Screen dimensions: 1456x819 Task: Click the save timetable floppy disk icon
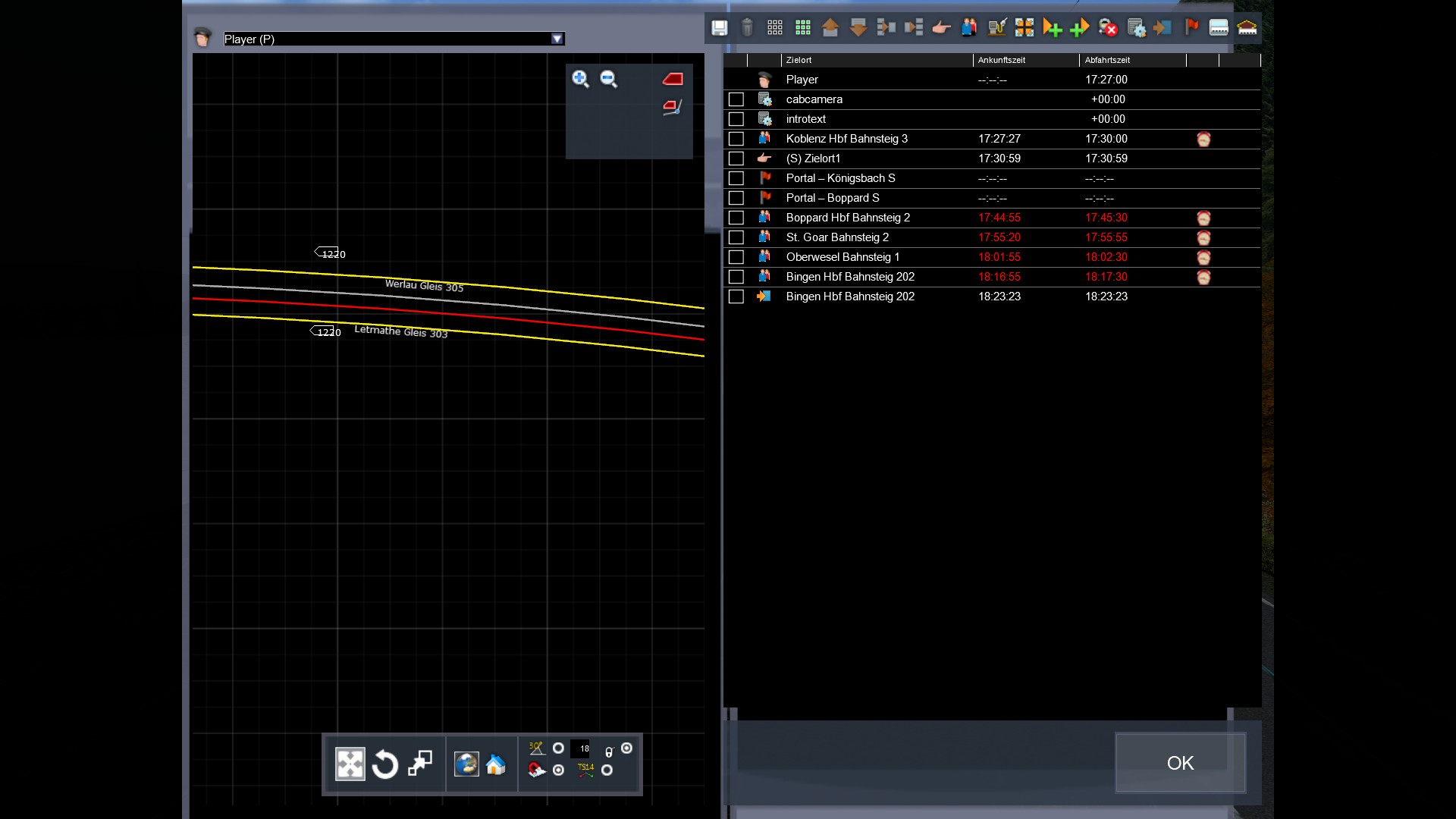tap(719, 28)
